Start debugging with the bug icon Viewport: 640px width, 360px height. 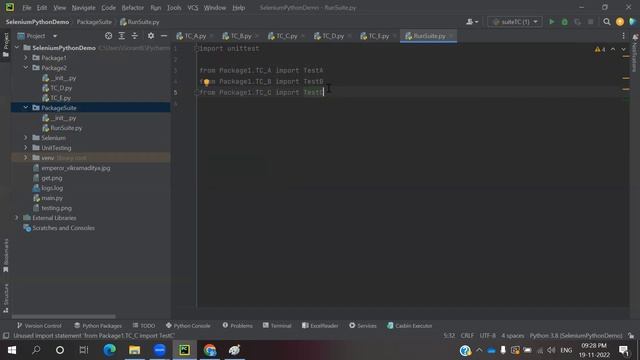564,22
